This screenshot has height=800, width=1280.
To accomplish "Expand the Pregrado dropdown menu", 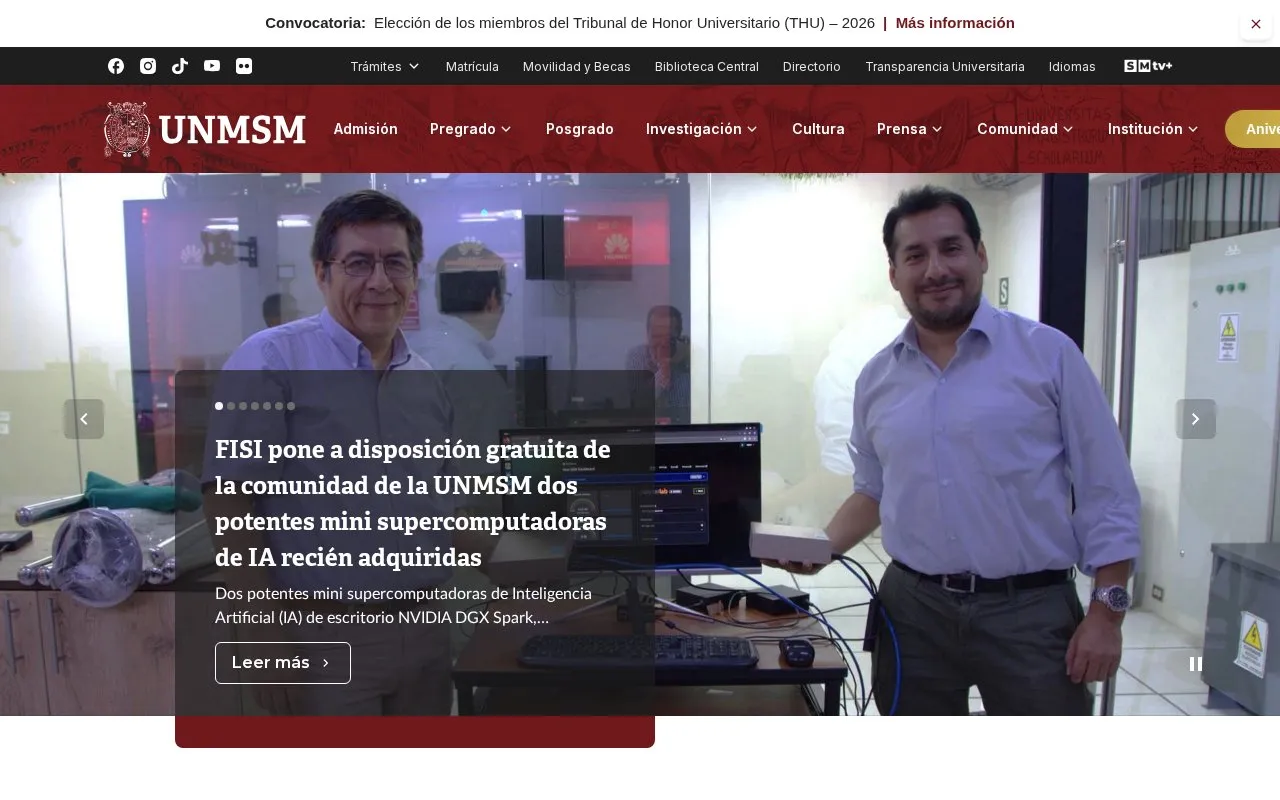I will point(471,129).
